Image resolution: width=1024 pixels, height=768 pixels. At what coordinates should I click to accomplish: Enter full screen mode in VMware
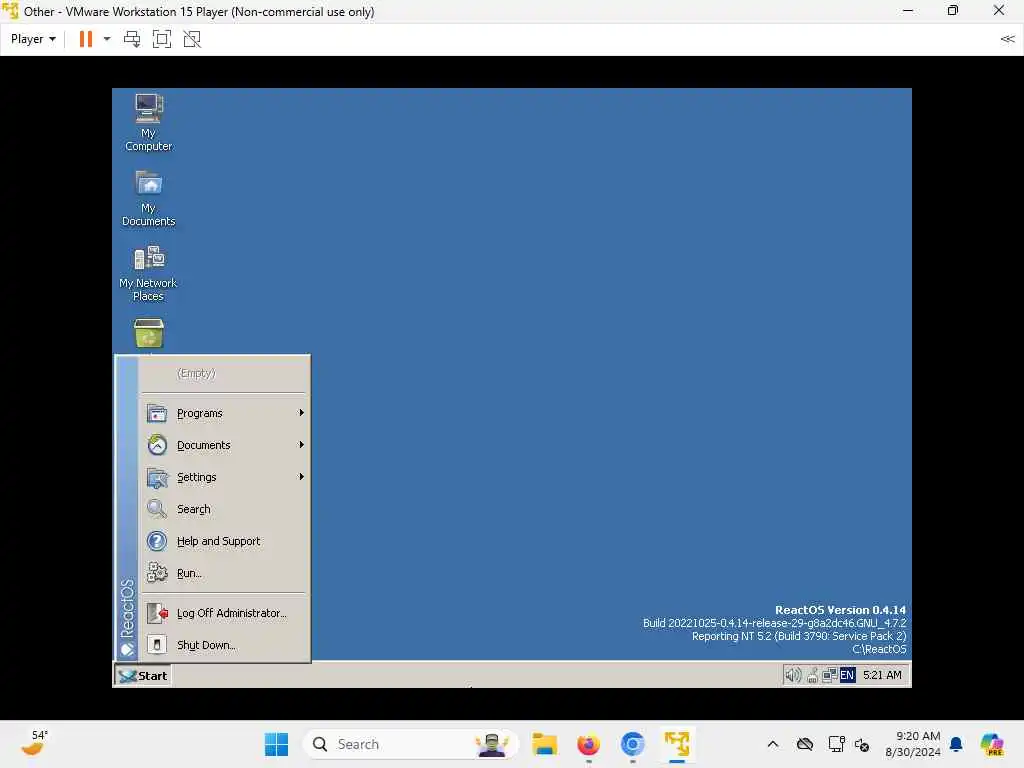tap(161, 39)
